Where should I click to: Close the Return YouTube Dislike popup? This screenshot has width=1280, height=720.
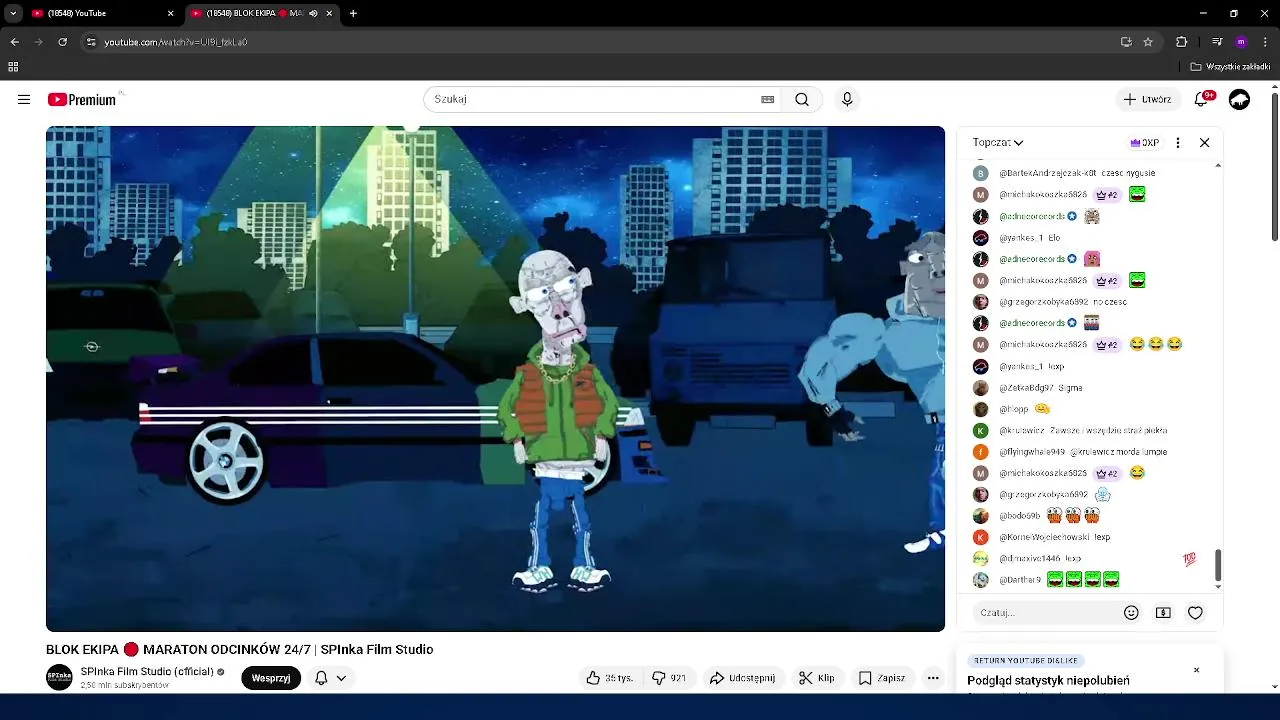[1196, 670]
